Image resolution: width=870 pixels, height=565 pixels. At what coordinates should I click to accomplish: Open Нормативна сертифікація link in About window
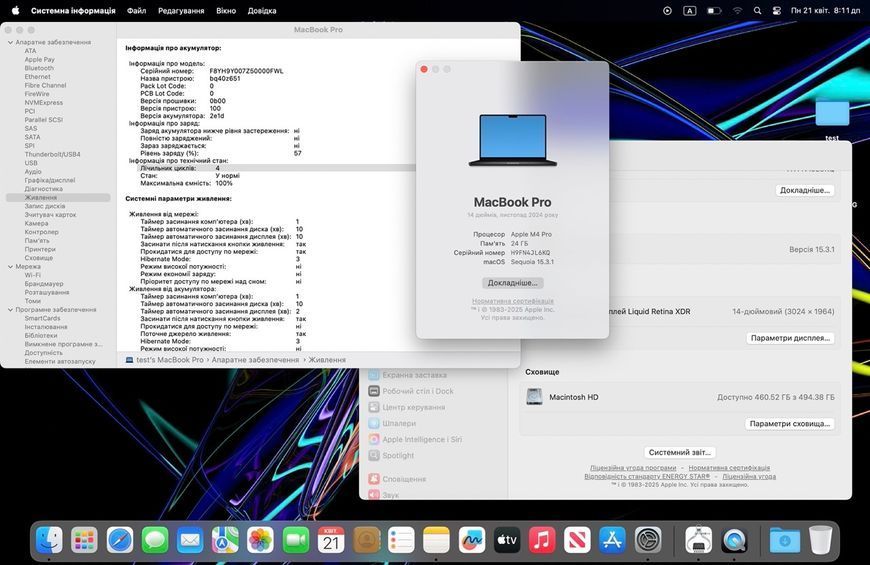coord(513,301)
